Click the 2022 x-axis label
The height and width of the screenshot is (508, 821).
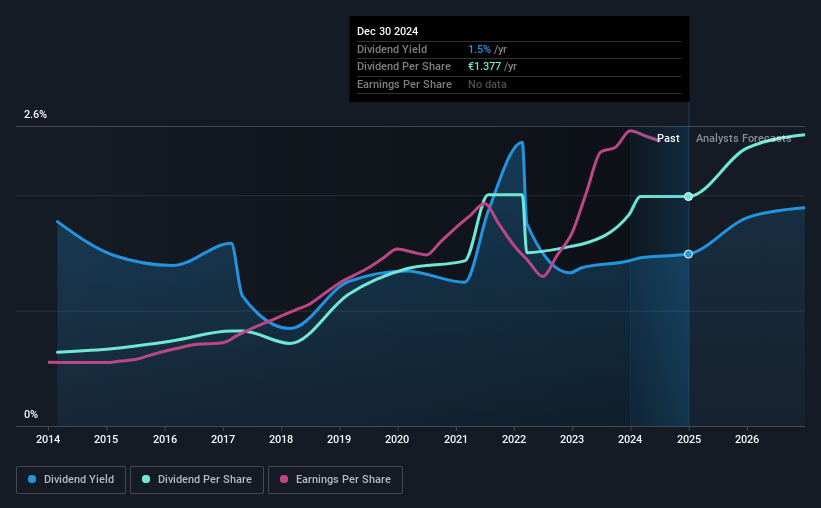pos(514,439)
